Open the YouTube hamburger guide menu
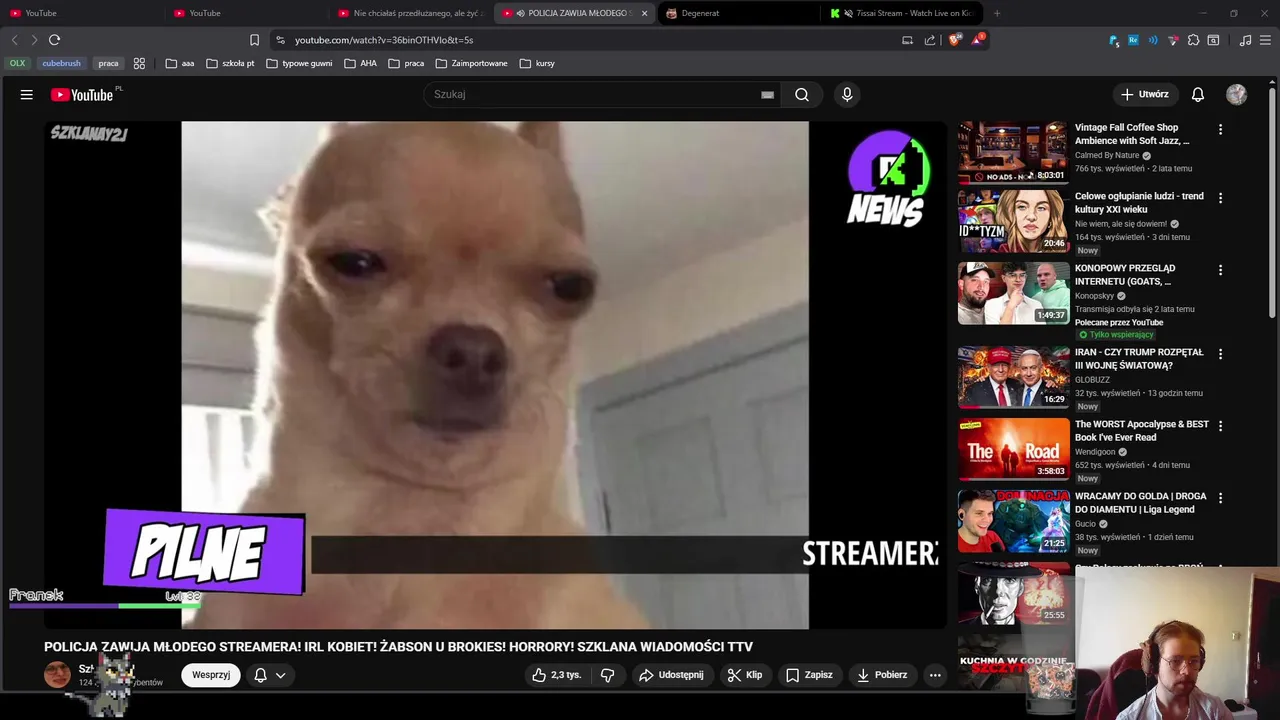1280x720 pixels. (27, 95)
